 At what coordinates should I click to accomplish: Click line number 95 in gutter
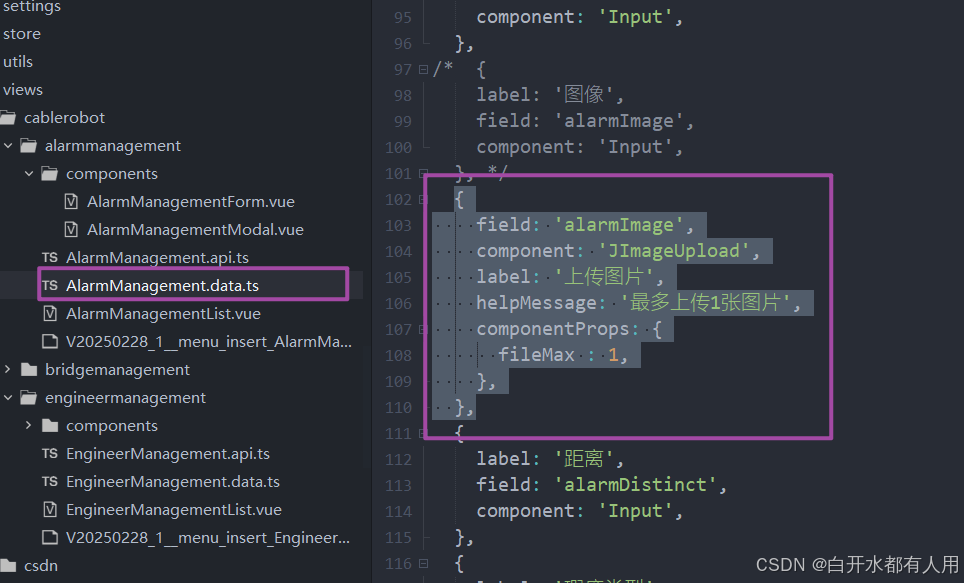[403, 17]
